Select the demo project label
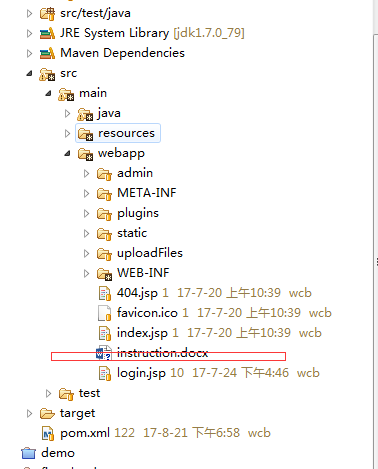This screenshot has height=469, width=378. coord(58,453)
